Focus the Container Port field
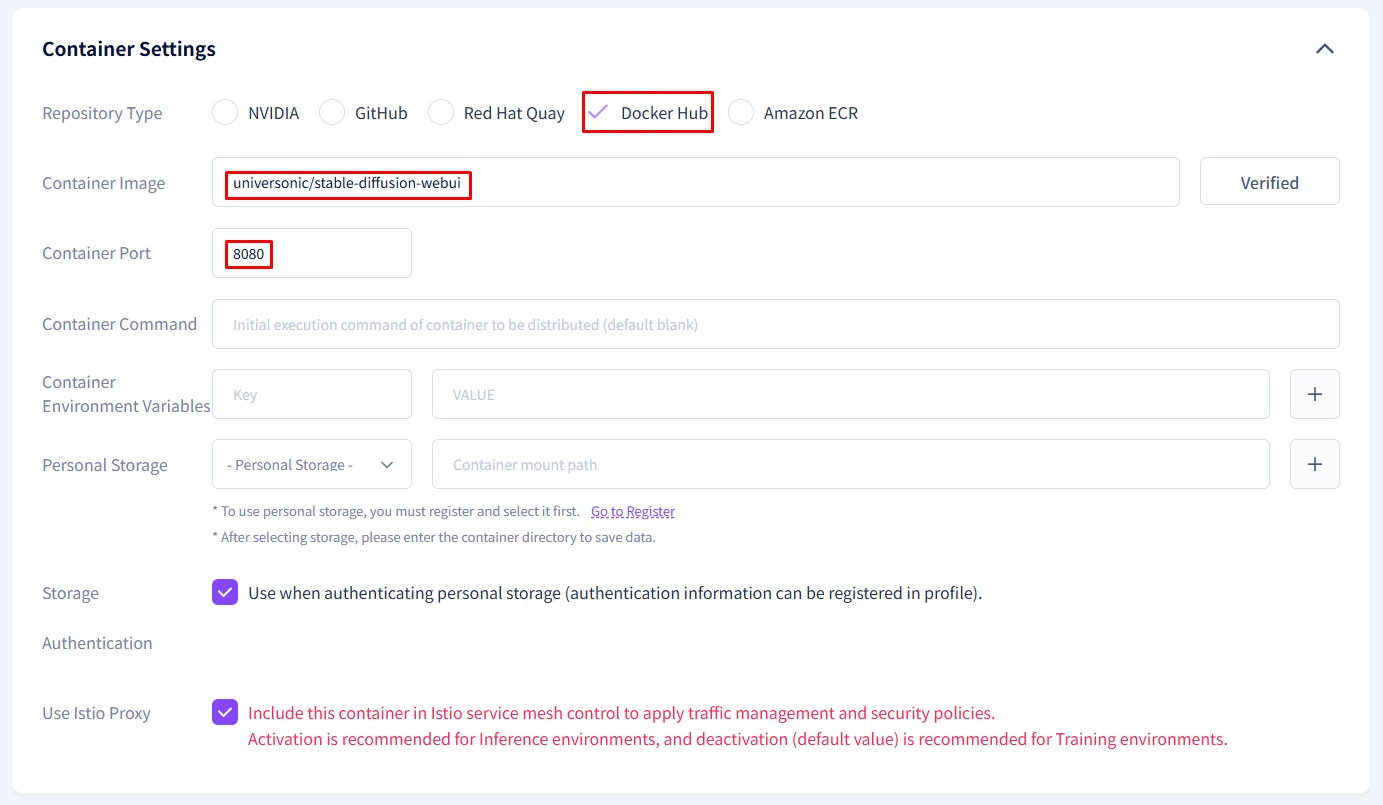 pyautogui.click(x=330, y=254)
